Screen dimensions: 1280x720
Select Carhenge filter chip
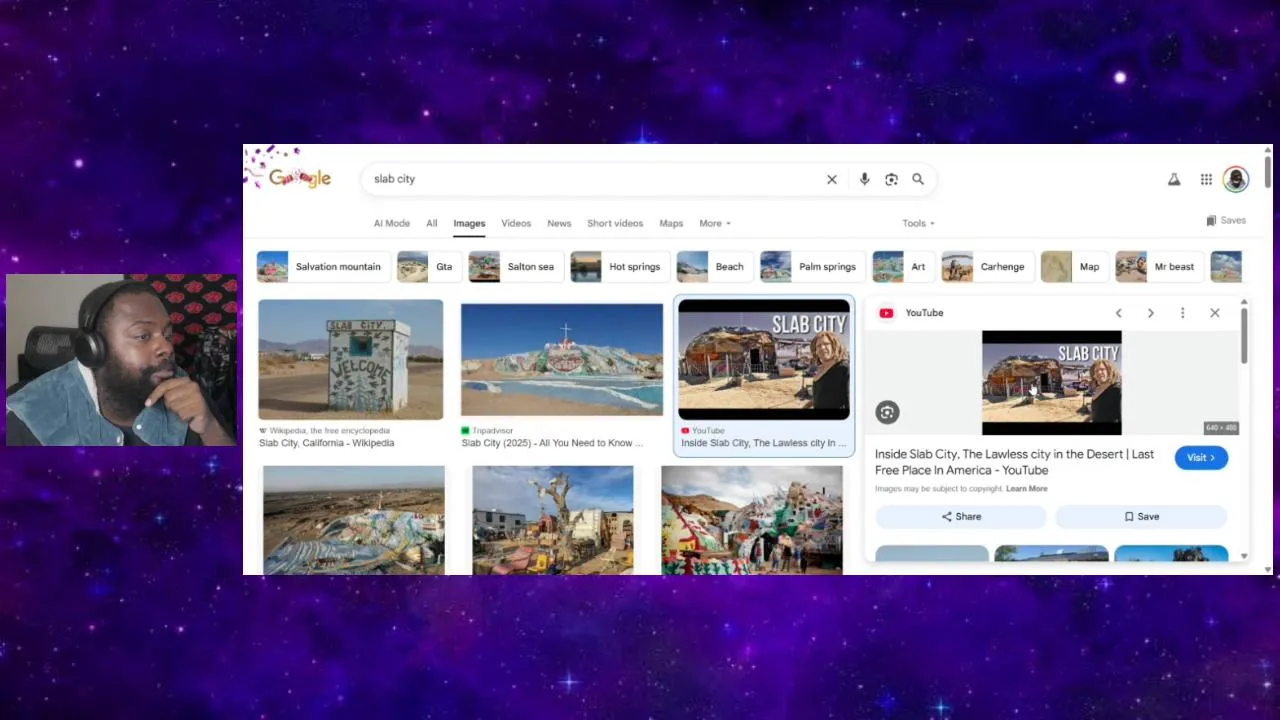[x=986, y=267]
